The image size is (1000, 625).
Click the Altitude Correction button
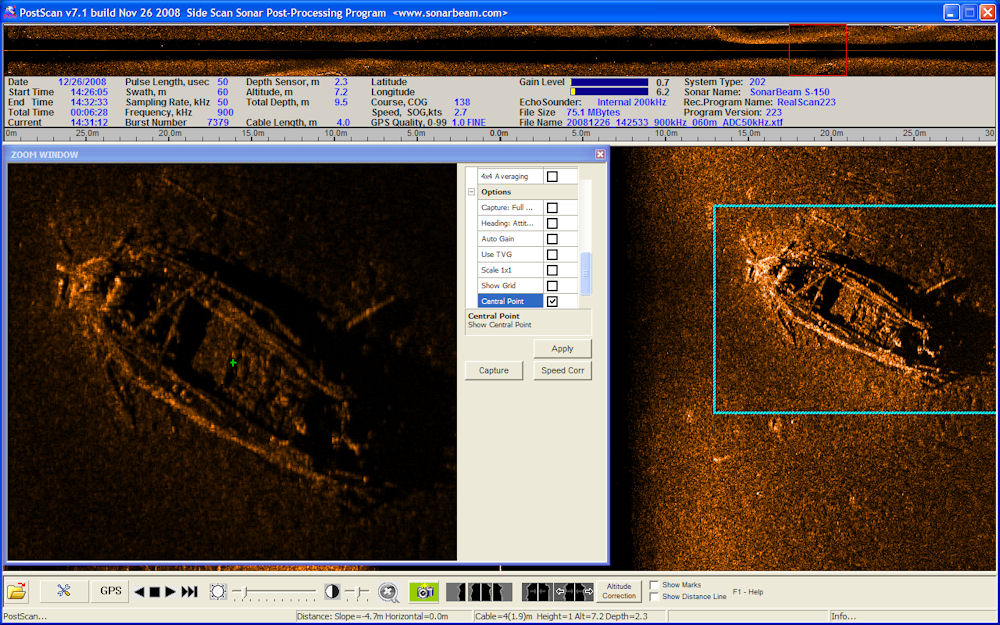(619, 591)
